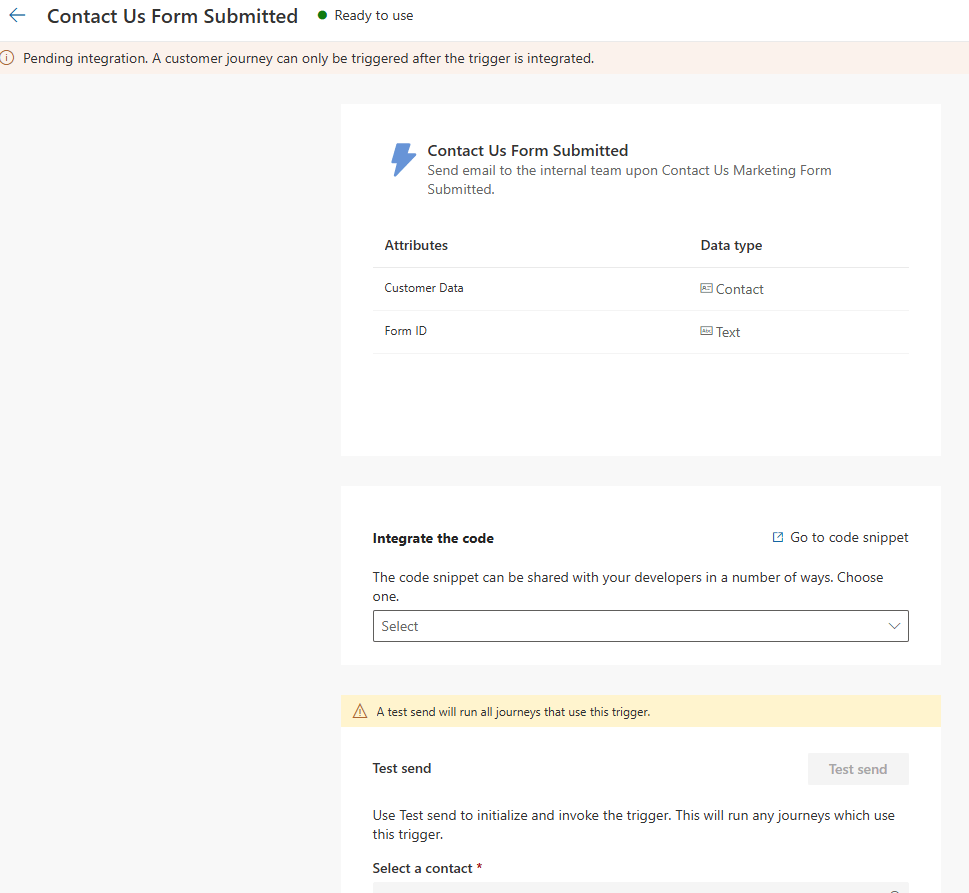The height and width of the screenshot is (893, 969).
Task: Click the green Ready to use status dot
Action: 322,16
